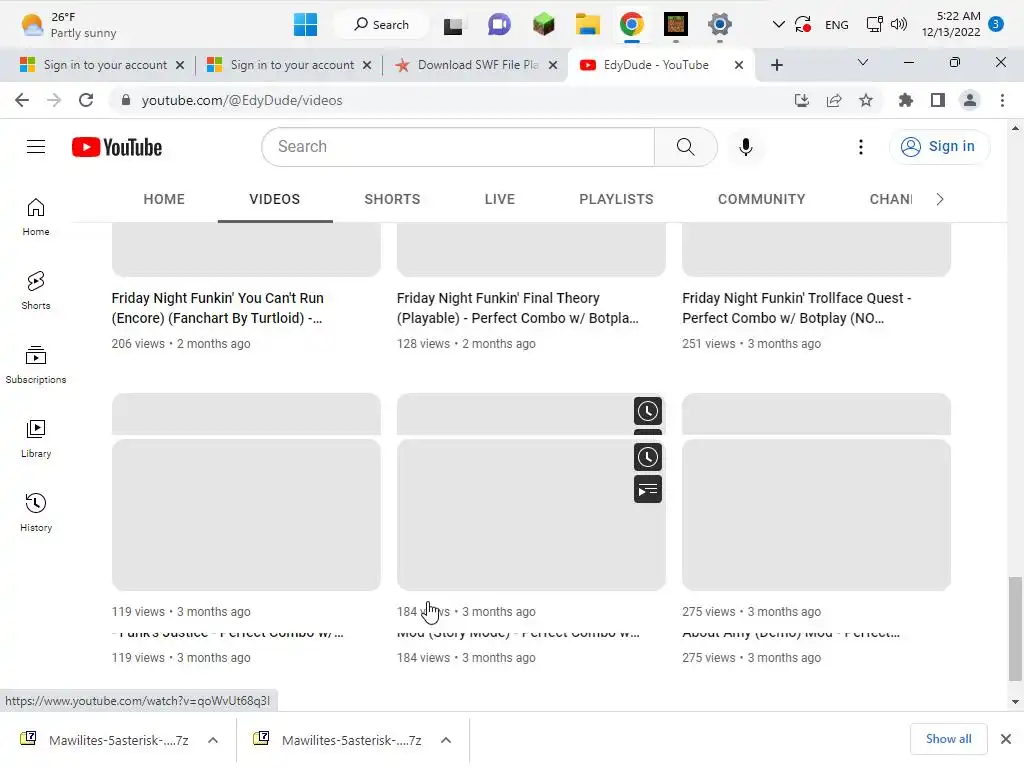Viewport: 1024px width, 768px height.
Task: Open the YouTube hamburger guide menu
Action: (36, 147)
